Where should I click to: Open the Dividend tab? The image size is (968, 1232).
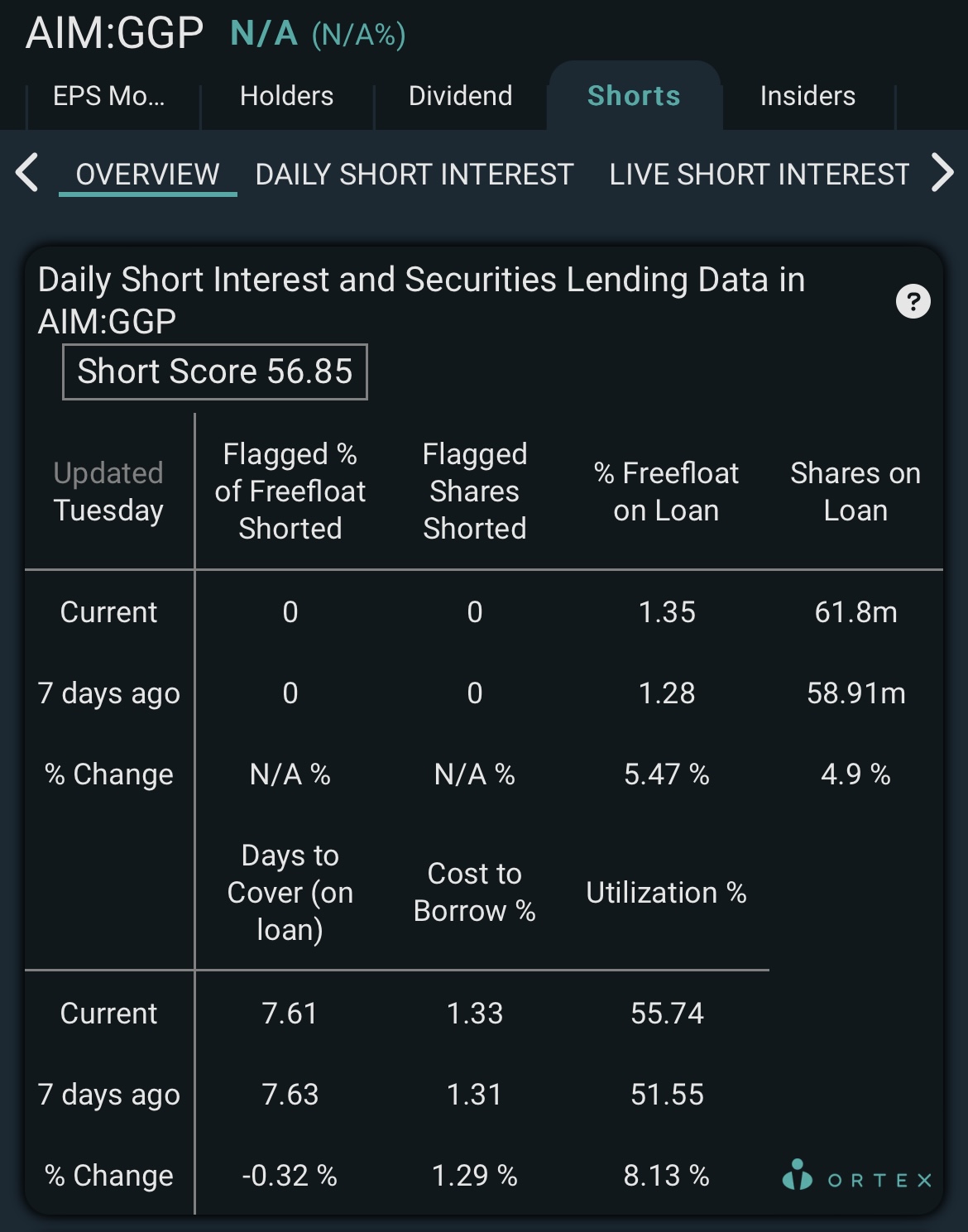tap(461, 96)
